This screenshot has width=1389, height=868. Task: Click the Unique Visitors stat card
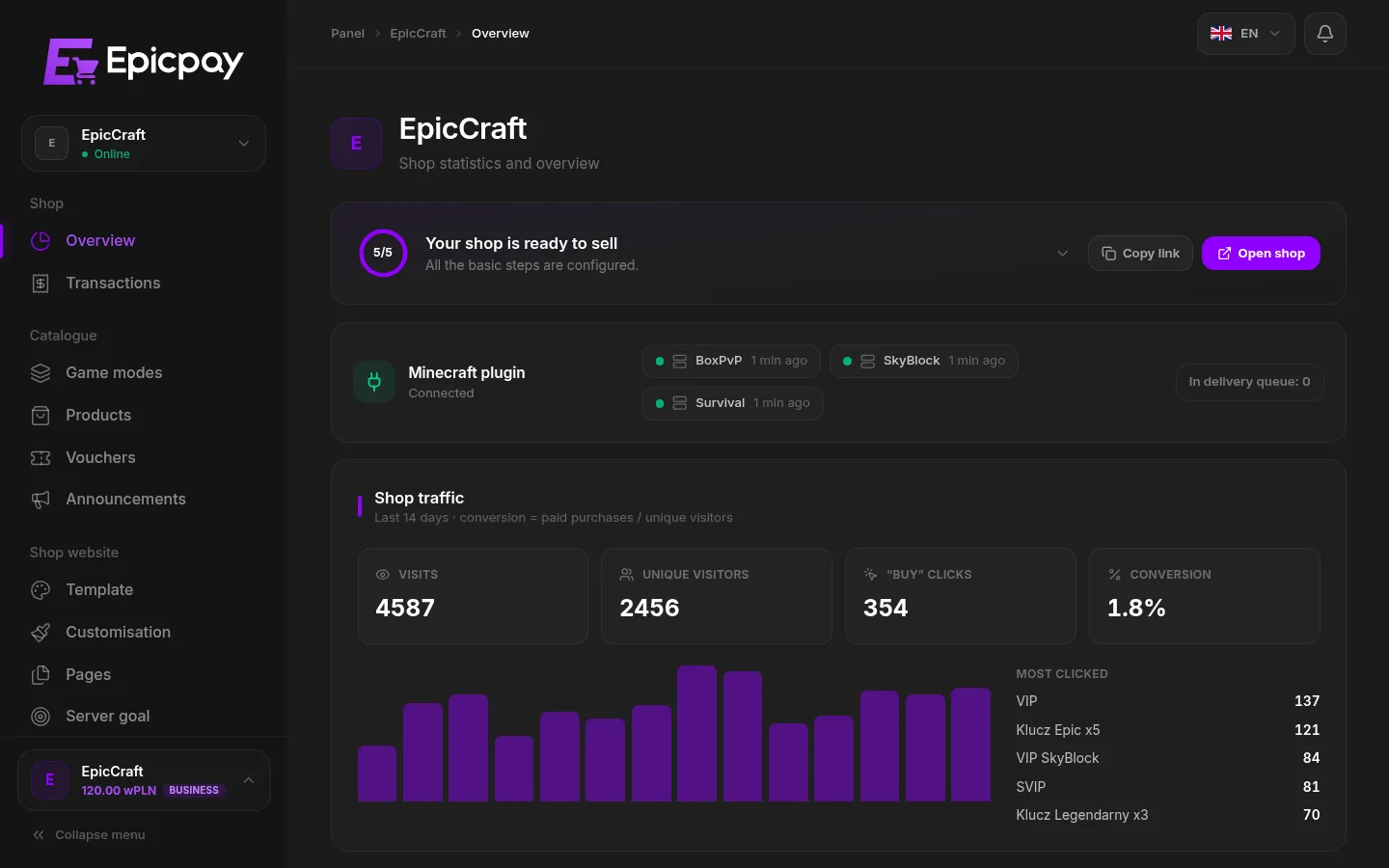717,596
